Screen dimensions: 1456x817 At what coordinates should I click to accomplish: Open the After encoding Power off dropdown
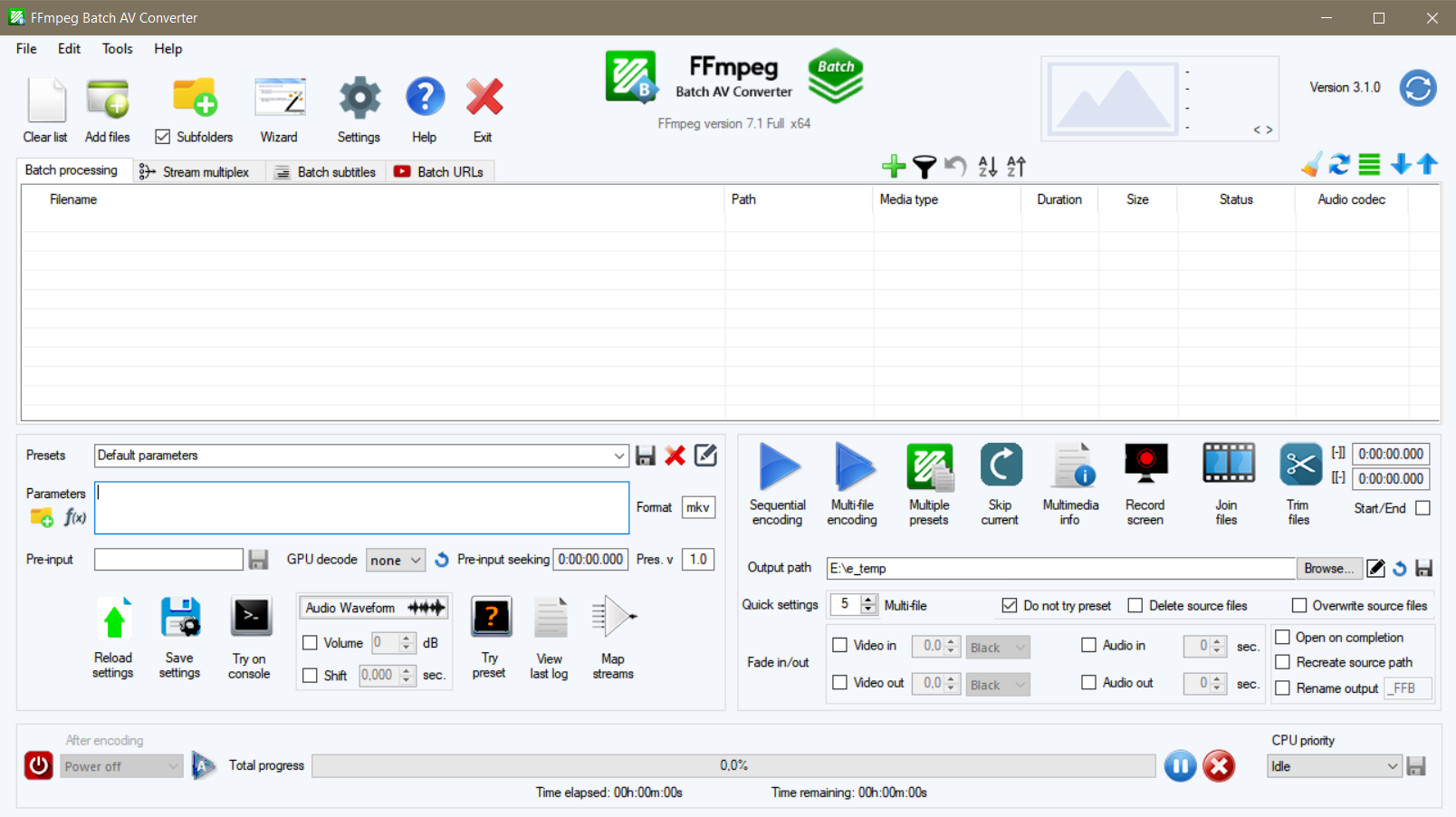tap(122, 766)
